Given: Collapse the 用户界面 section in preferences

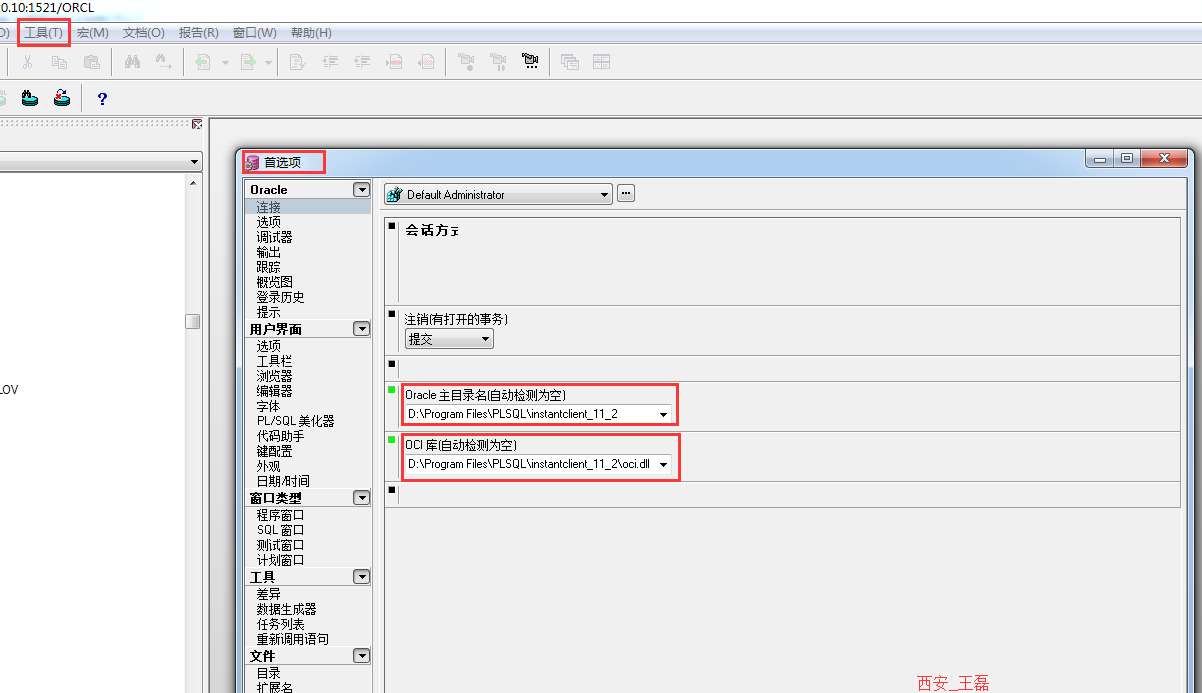Looking at the screenshot, I should 361,329.
